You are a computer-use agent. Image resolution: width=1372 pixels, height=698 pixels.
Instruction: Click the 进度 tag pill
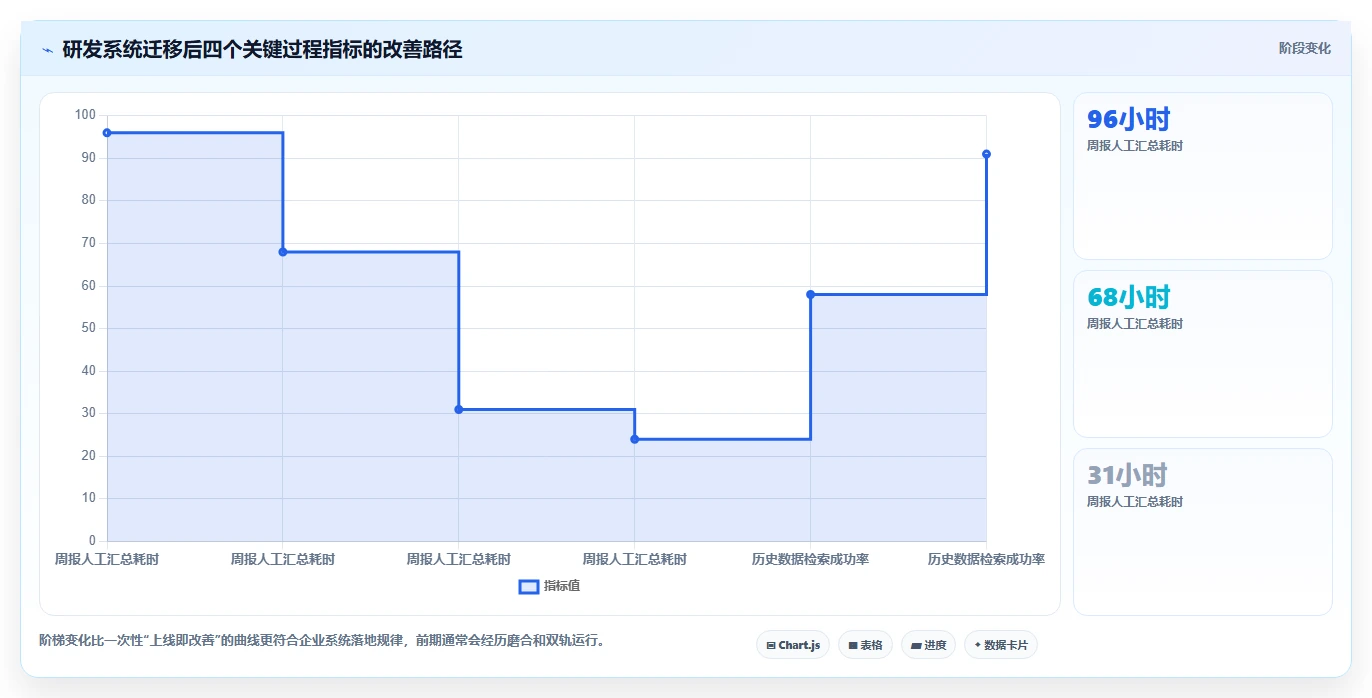(928, 645)
